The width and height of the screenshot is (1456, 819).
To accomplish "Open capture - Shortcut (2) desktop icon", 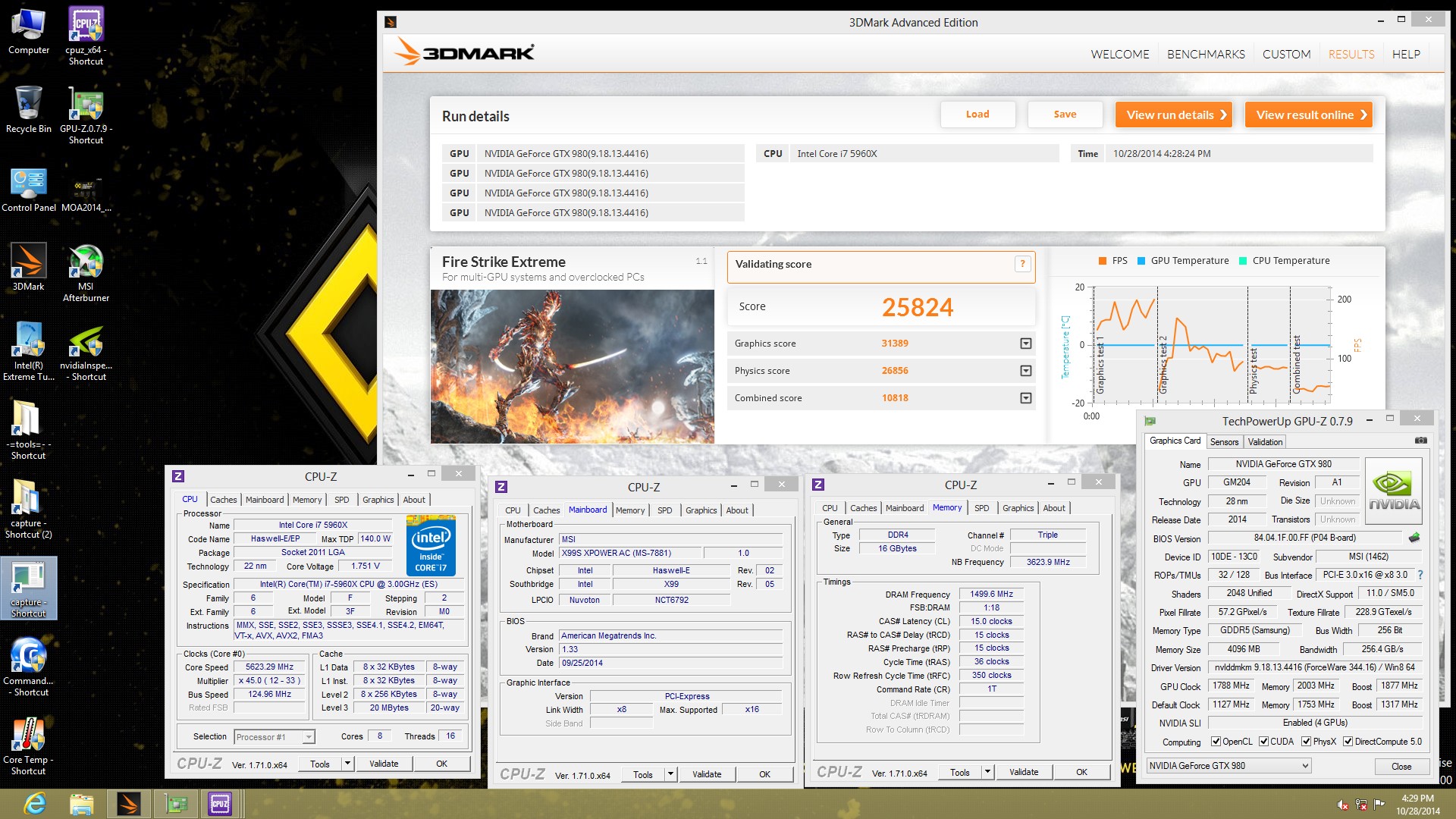I will pyautogui.click(x=28, y=509).
